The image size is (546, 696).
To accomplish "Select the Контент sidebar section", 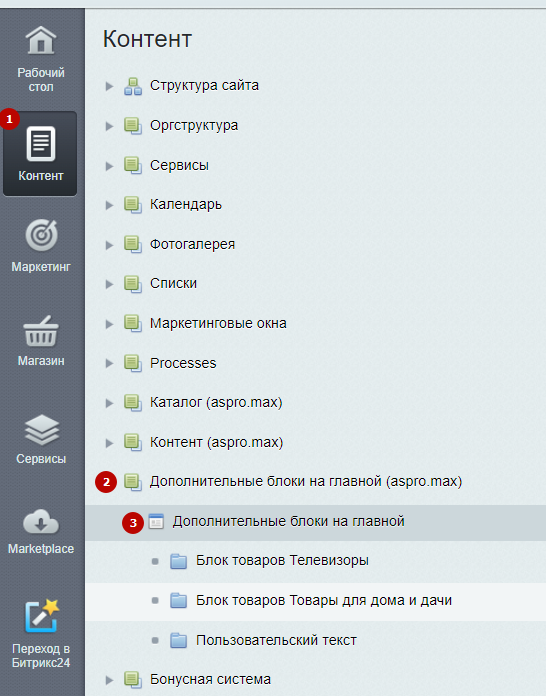I will tap(40, 154).
